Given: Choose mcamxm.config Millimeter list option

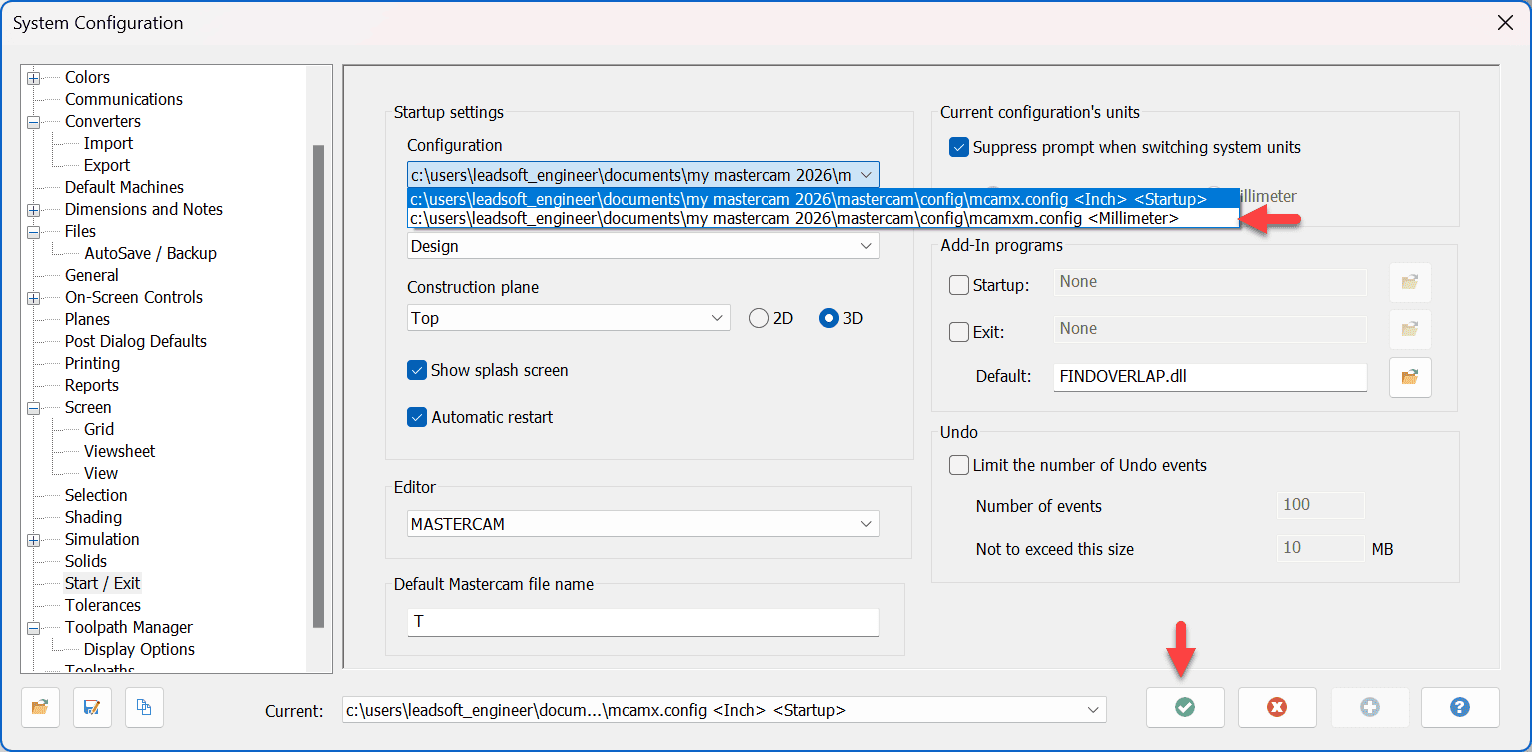Looking at the screenshot, I should [x=823, y=217].
